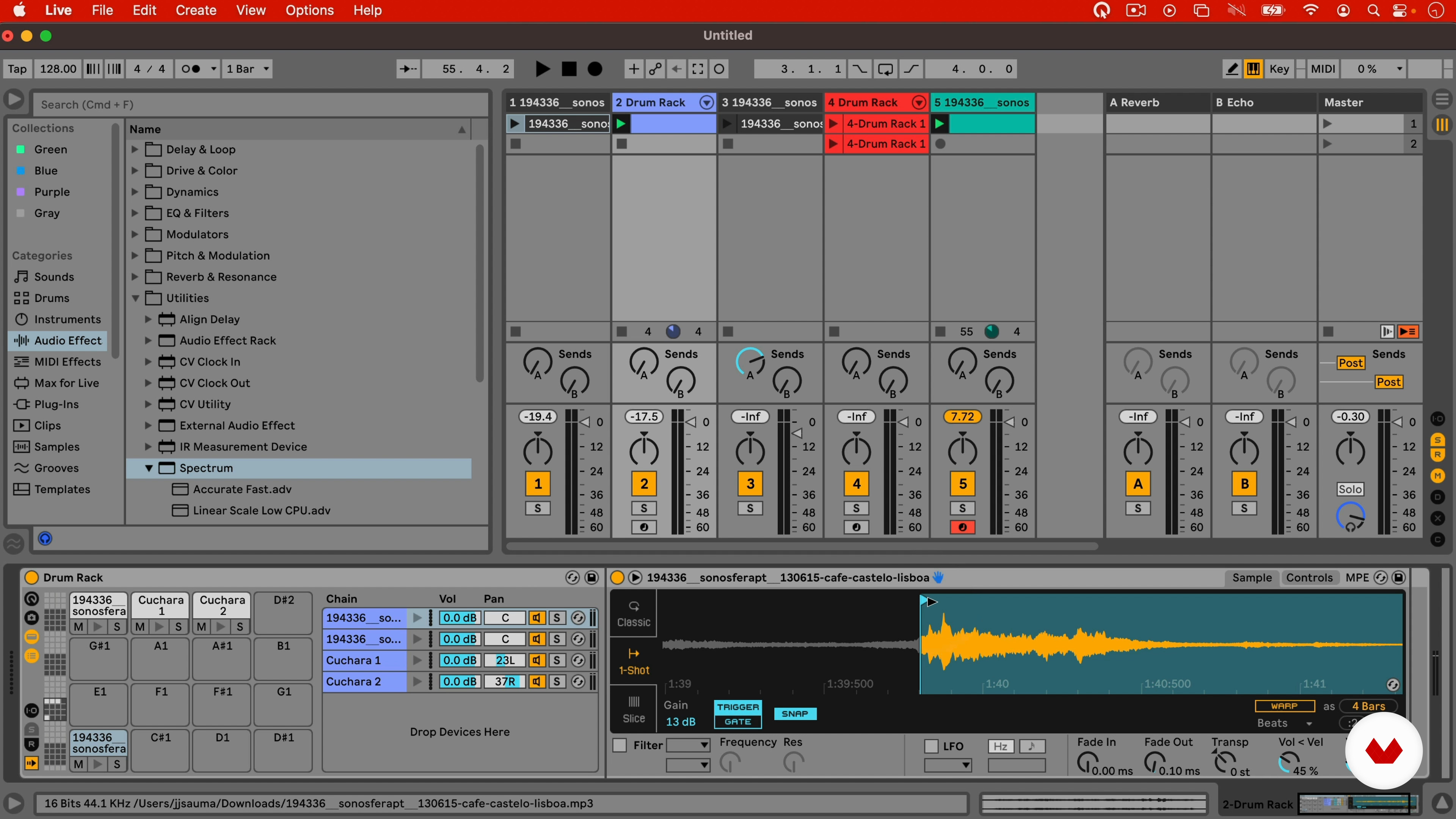Open the Samples category
Viewport: 1456px width, 819px height.
point(56,447)
